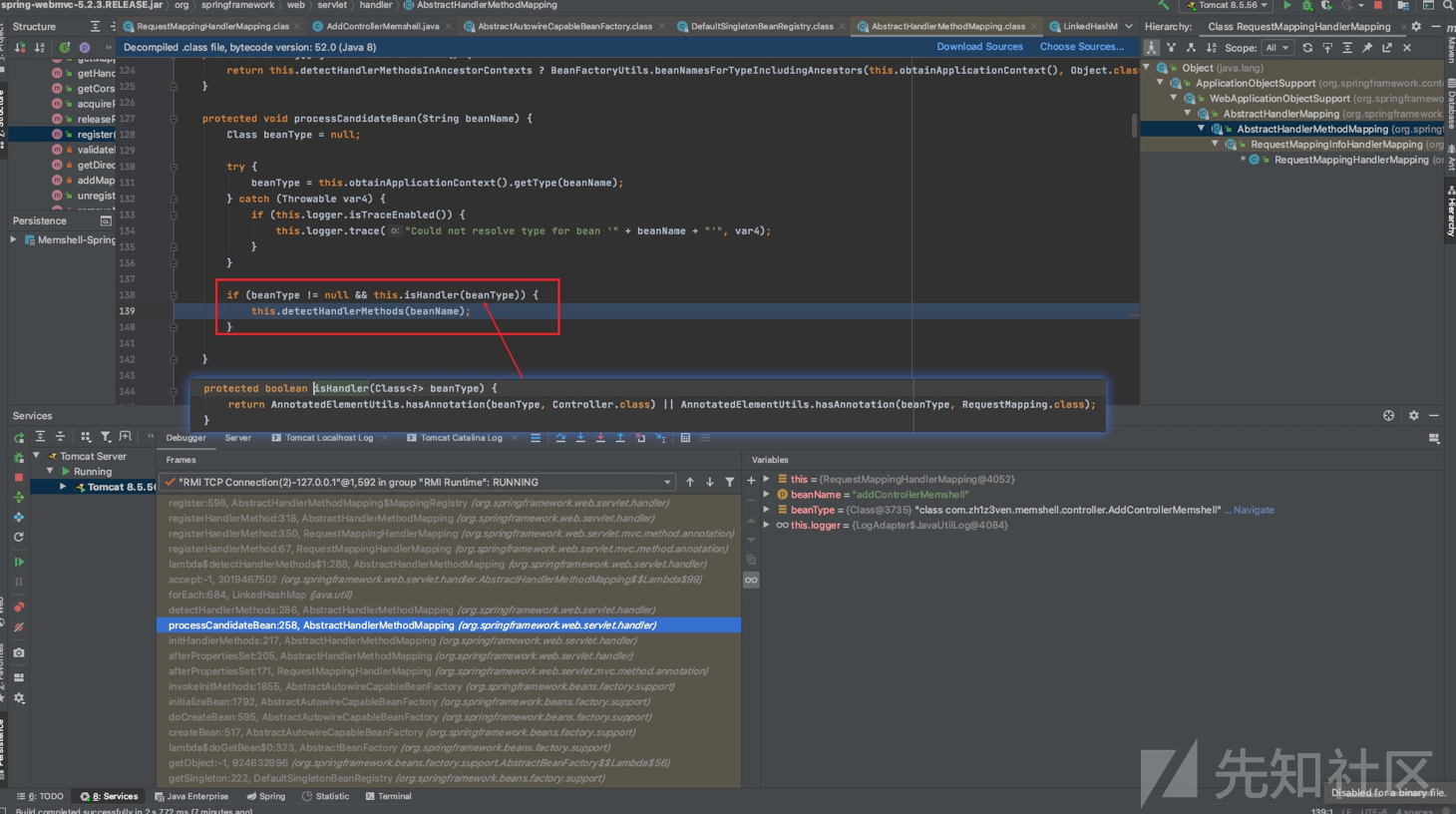1456x814 pixels.
Task: Collapse AbstractHandlerMapping hierarchy node
Action: click(1189, 114)
